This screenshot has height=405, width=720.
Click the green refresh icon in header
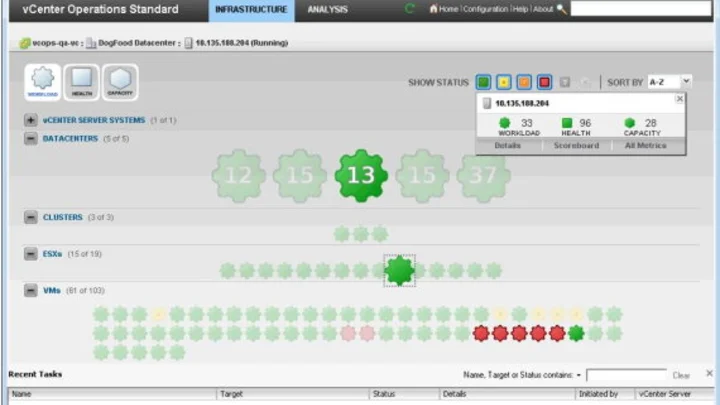tap(410, 9)
